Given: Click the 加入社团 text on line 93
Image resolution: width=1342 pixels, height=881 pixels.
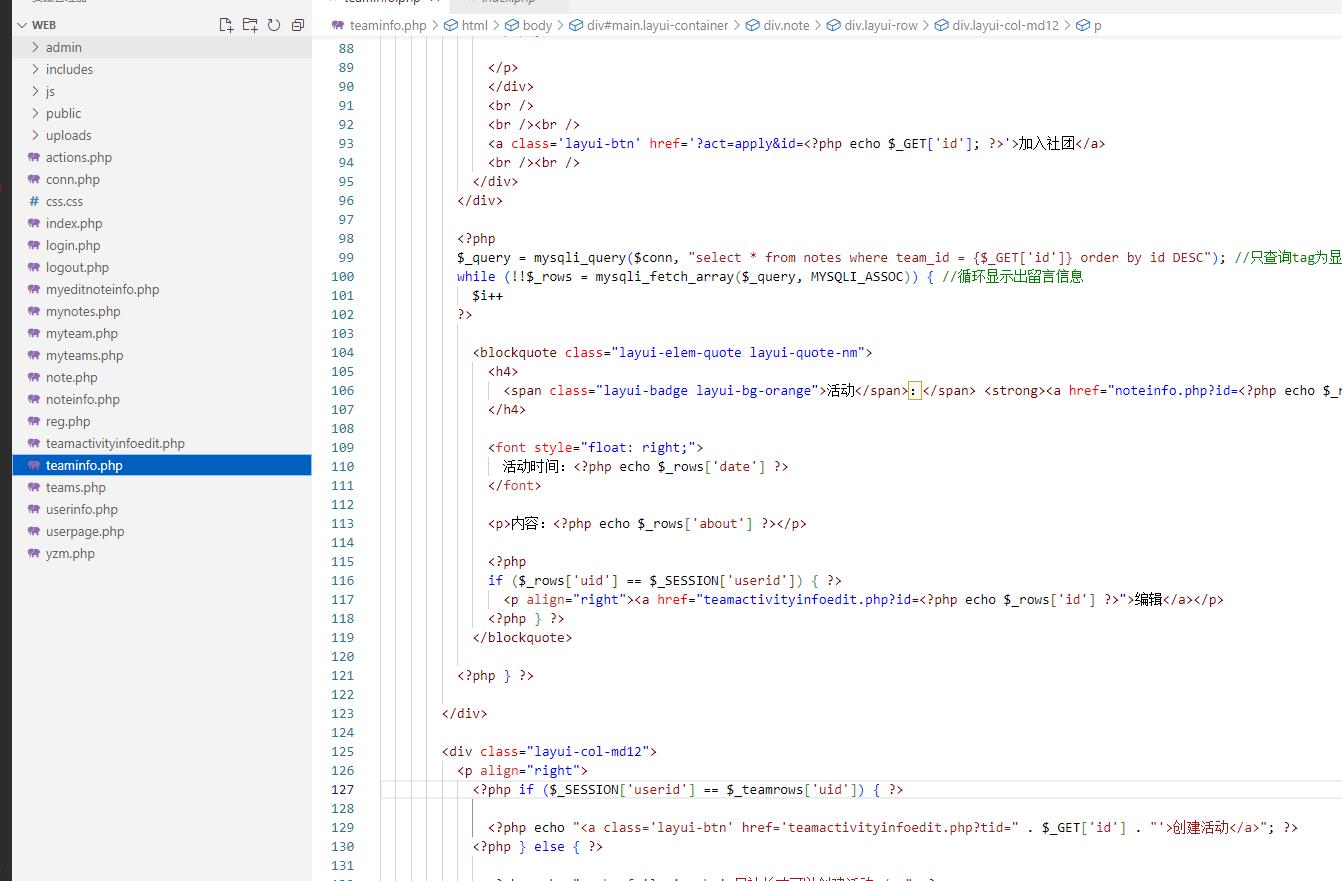Looking at the screenshot, I should (x=1046, y=143).
